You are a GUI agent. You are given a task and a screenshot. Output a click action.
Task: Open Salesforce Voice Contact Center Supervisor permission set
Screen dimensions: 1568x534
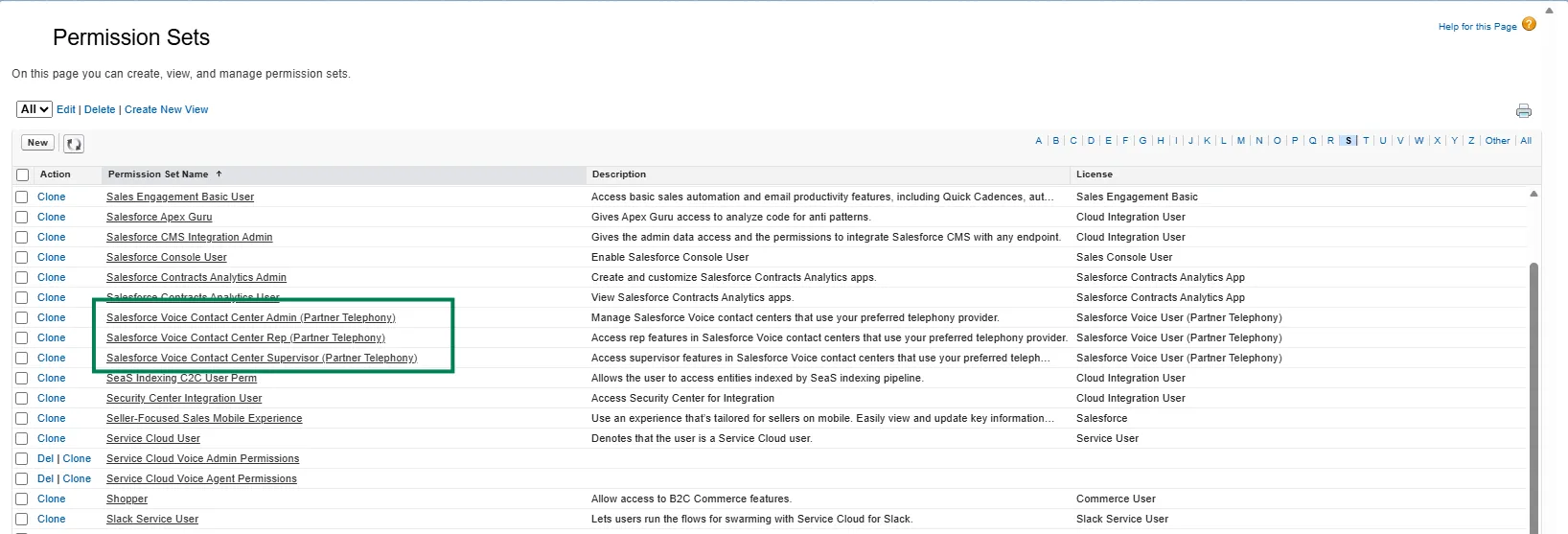click(x=262, y=358)
